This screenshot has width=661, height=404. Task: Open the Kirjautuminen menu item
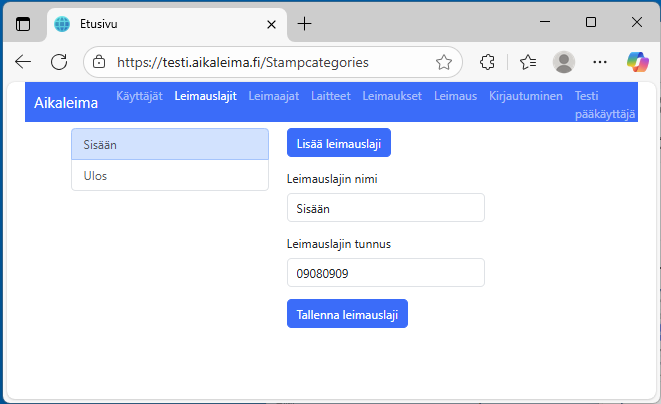(x=526, y=96)
